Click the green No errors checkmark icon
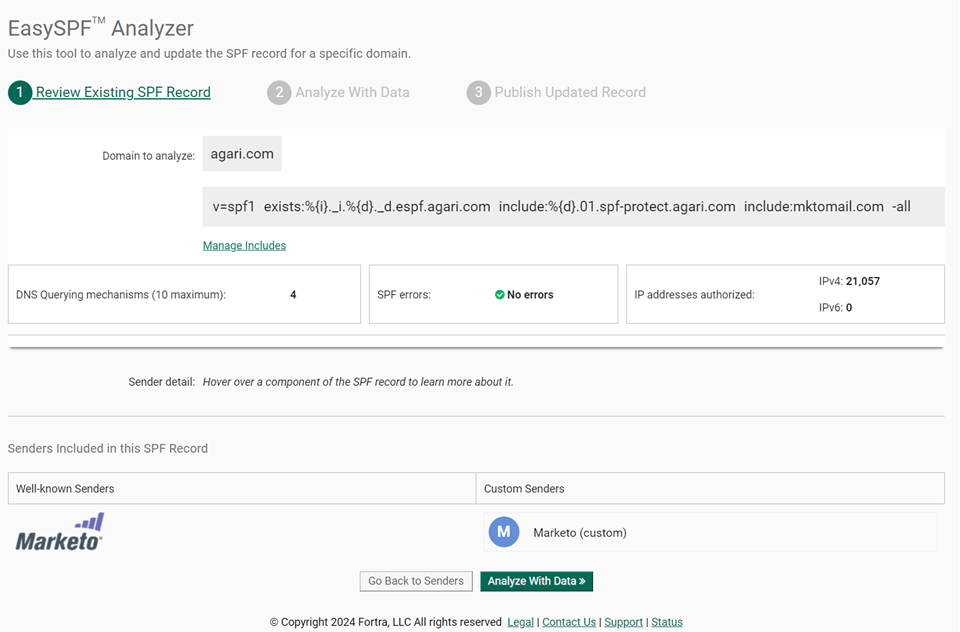The height and width of the screenshot is (632, 960). 499,295
